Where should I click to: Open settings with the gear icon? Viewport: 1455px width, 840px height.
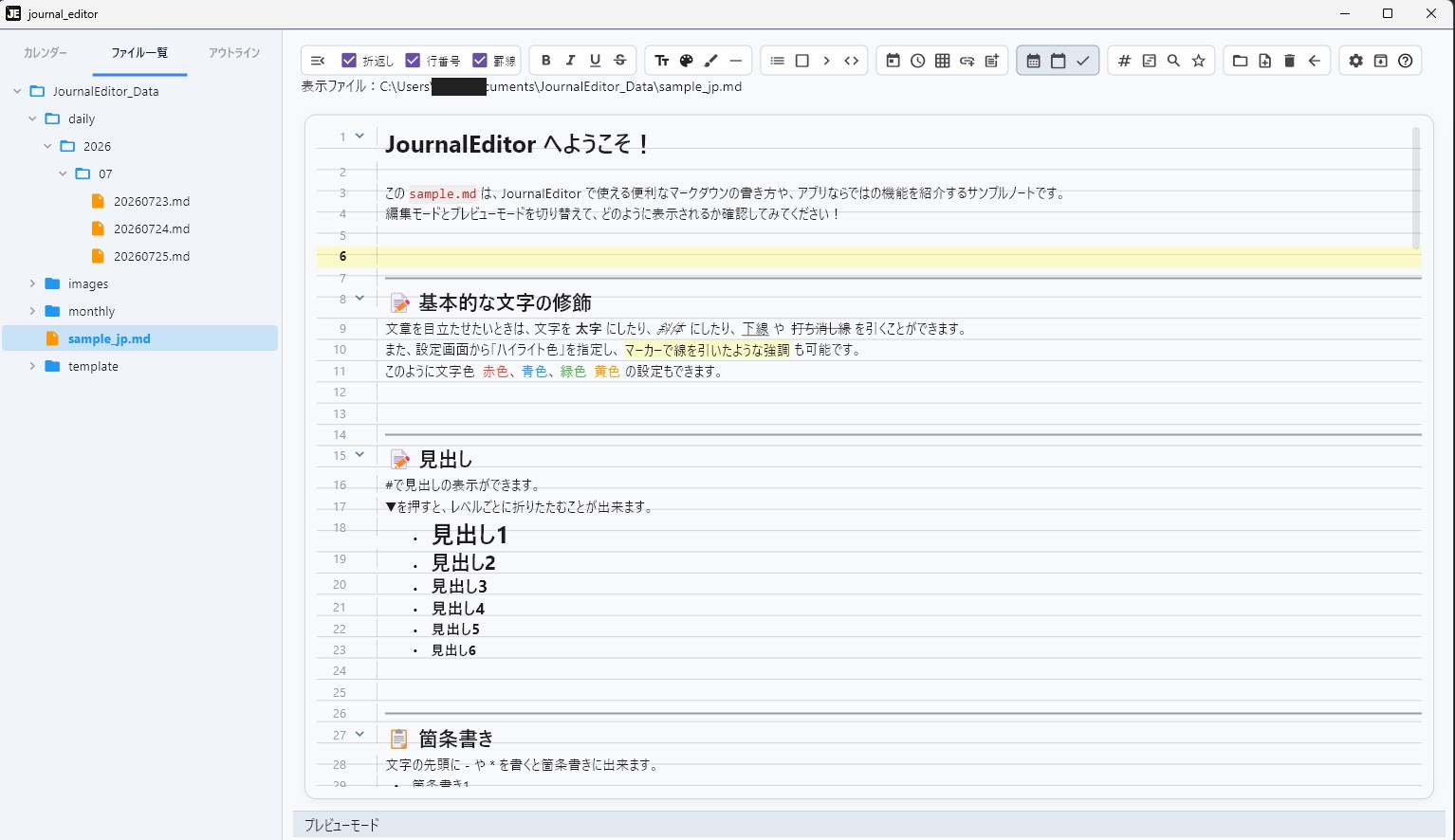point(1356,61)
